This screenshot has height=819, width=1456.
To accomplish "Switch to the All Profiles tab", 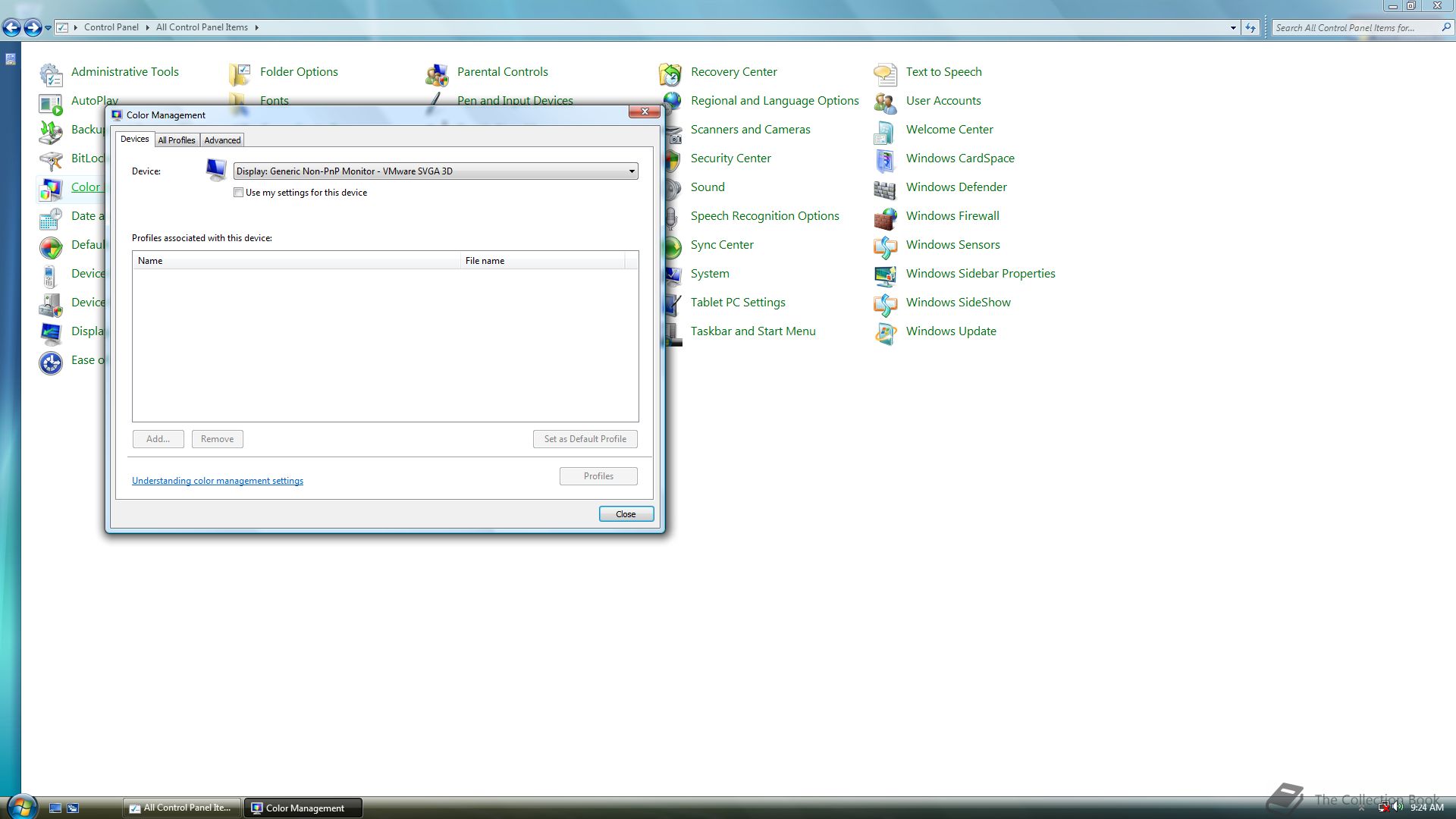I will coord(177,140).
